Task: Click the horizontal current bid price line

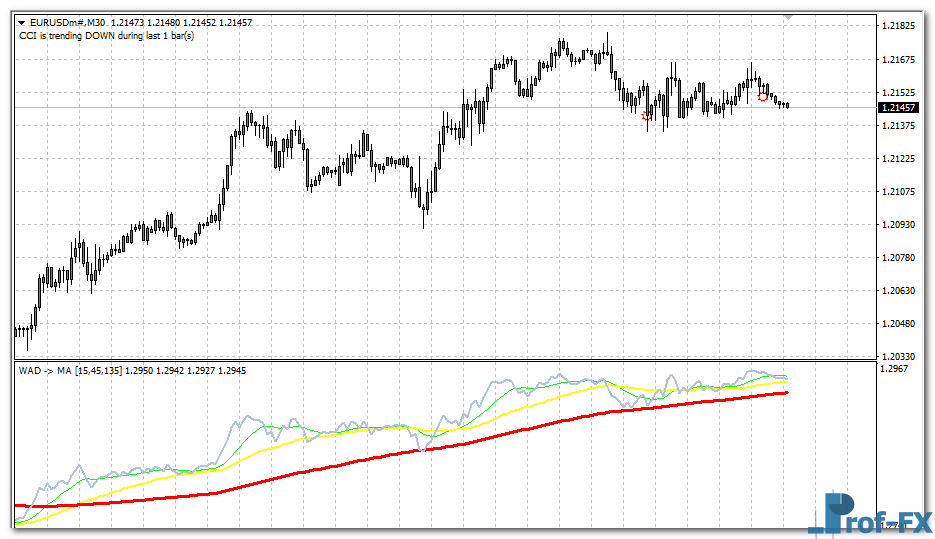Action: click(300, 107)
